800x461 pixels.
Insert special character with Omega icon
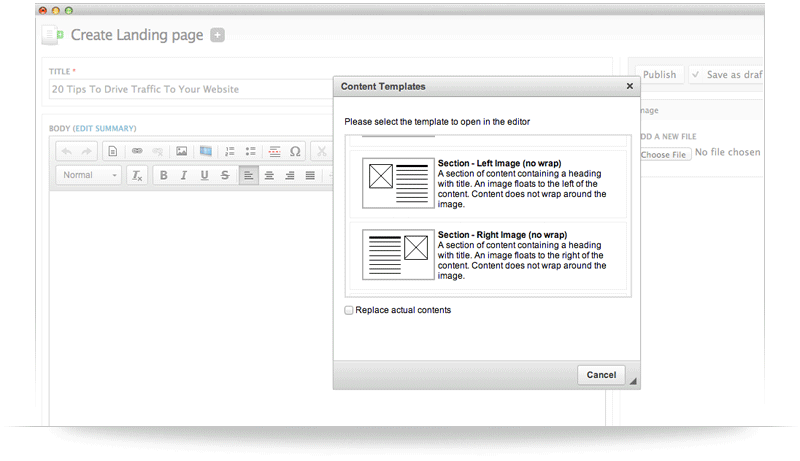[x=295, y=151]
